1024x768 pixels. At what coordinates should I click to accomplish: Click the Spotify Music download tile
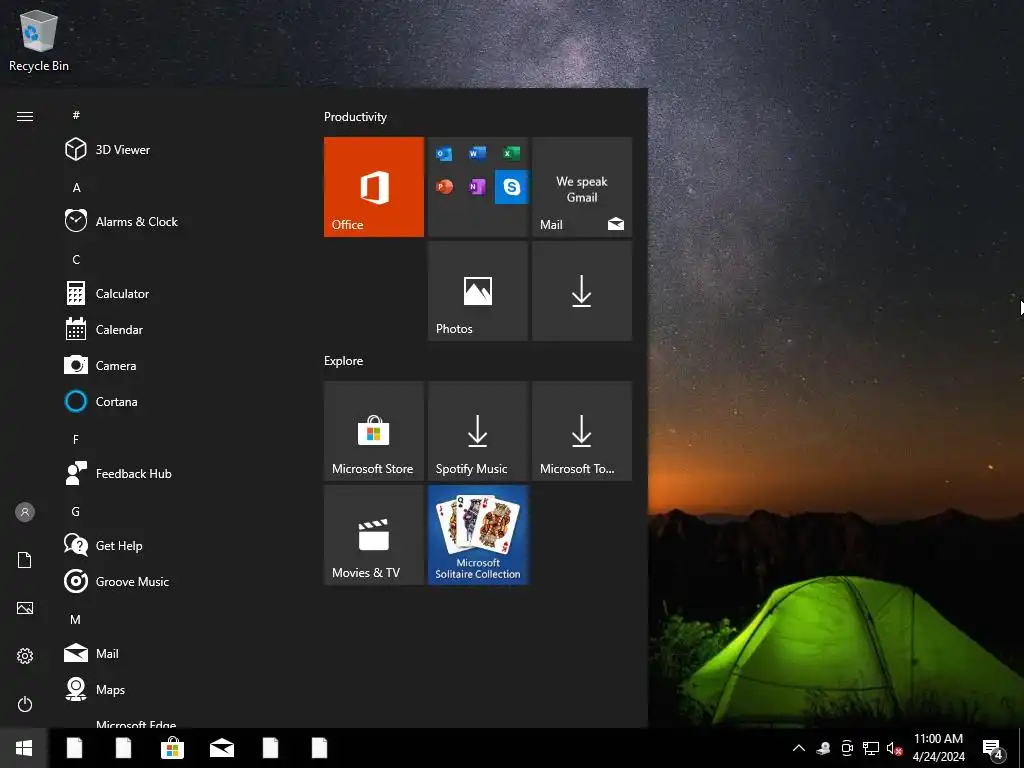[x=477, y=431]
